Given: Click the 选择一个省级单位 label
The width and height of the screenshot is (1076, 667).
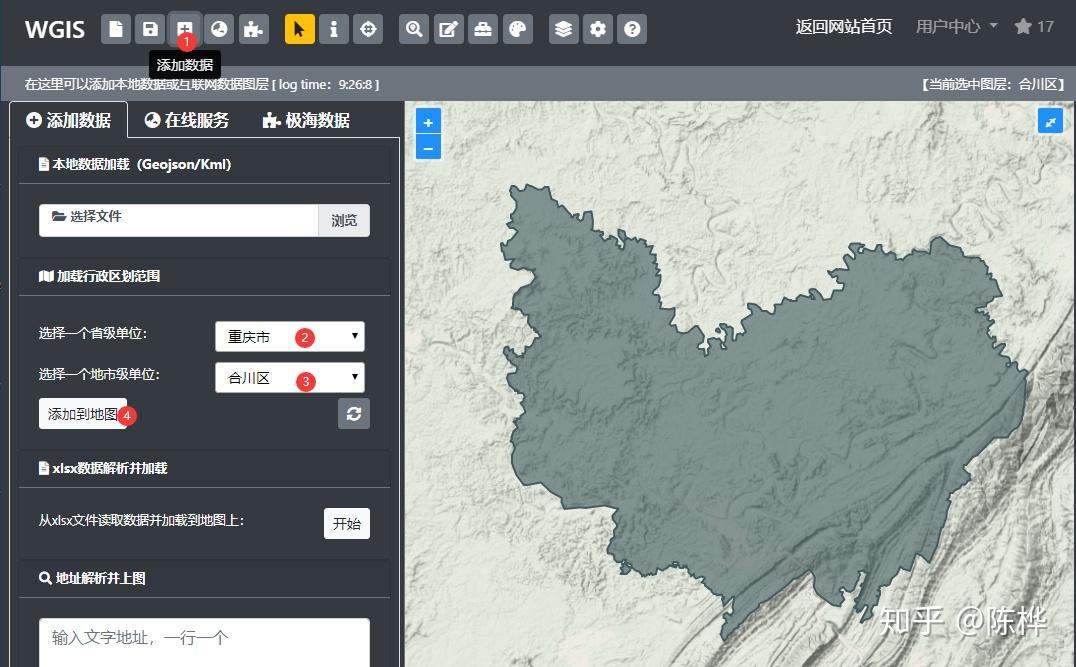Looking at the screenshot, I should coord(93,334).
